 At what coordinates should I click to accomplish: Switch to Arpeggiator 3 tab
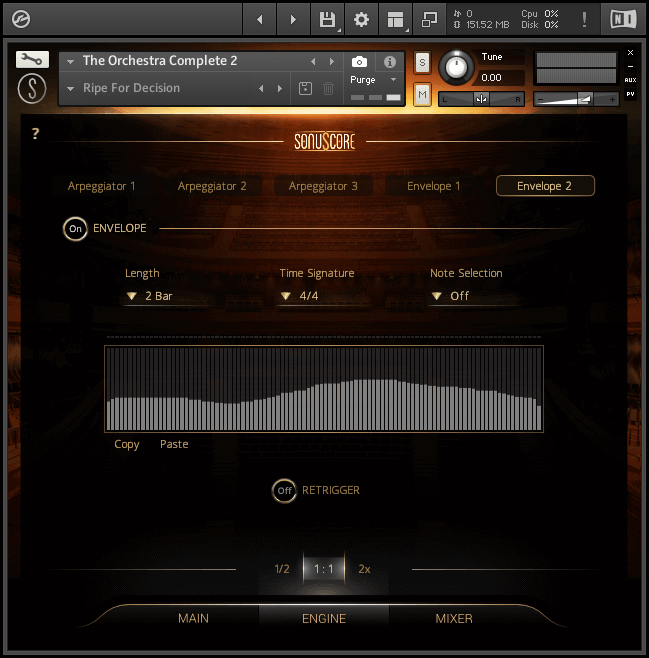point(323,186)
